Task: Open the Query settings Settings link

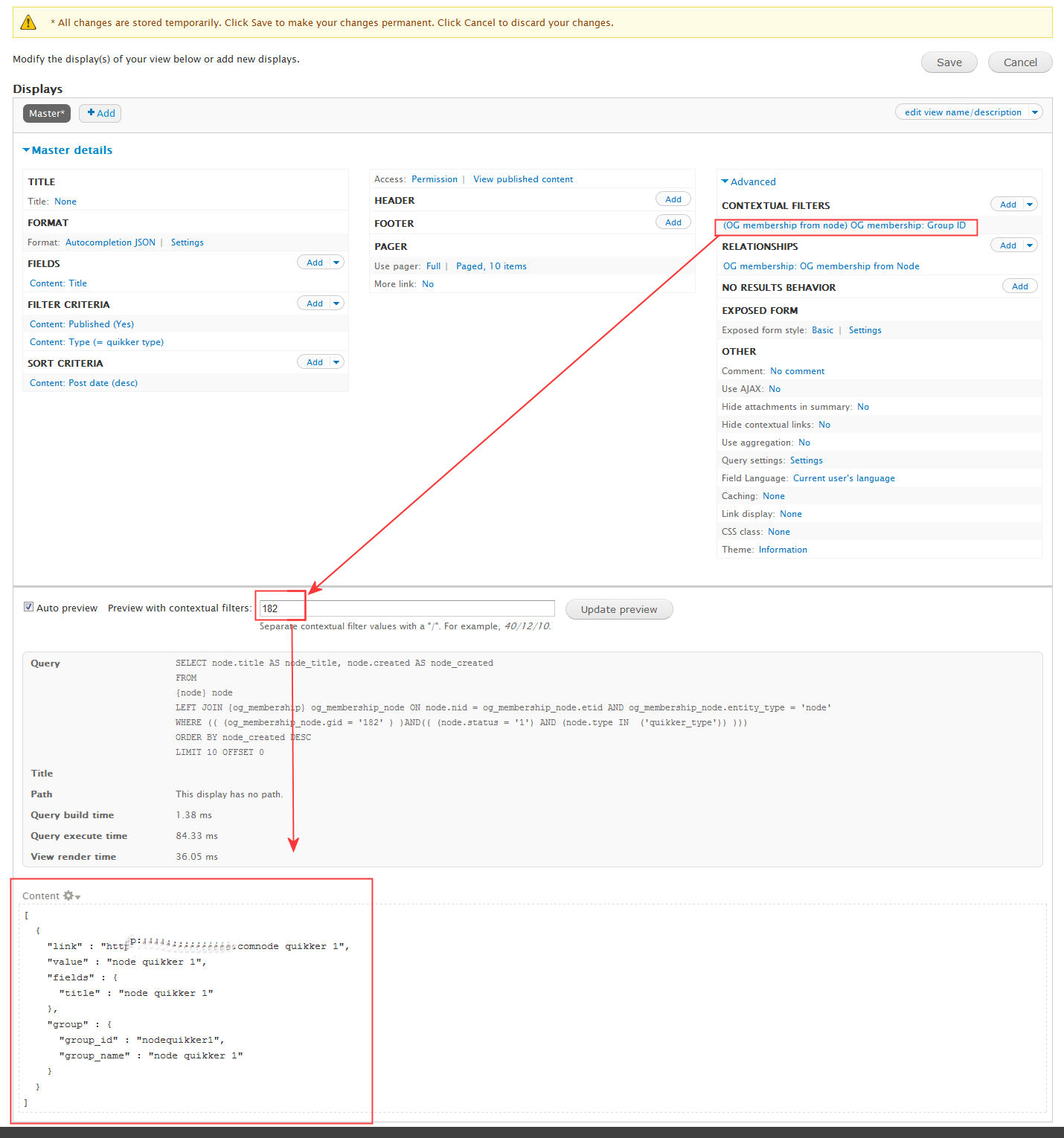Action: 806,460
